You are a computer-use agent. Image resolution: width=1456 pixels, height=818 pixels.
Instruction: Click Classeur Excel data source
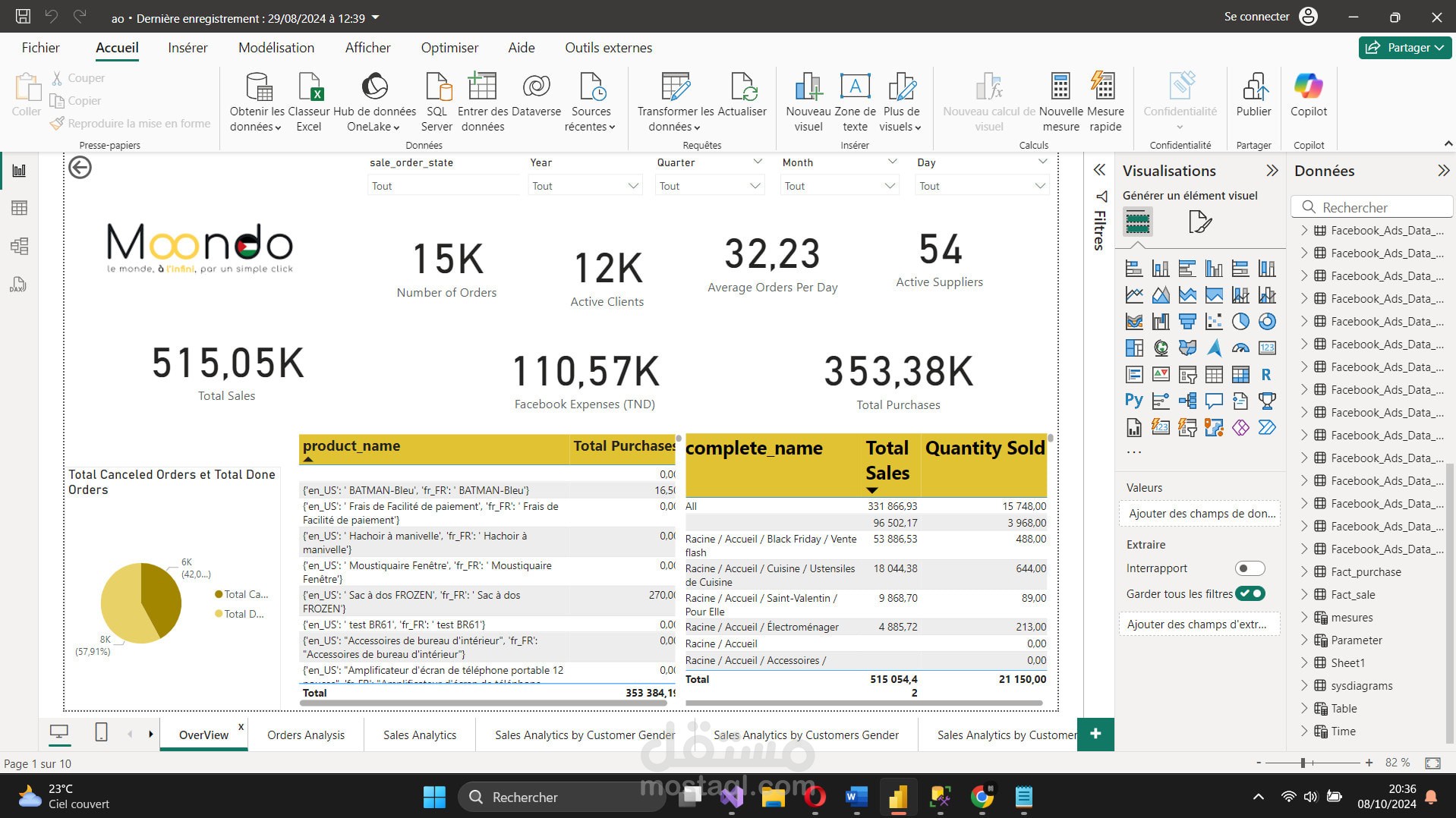(x=309, y=102)
